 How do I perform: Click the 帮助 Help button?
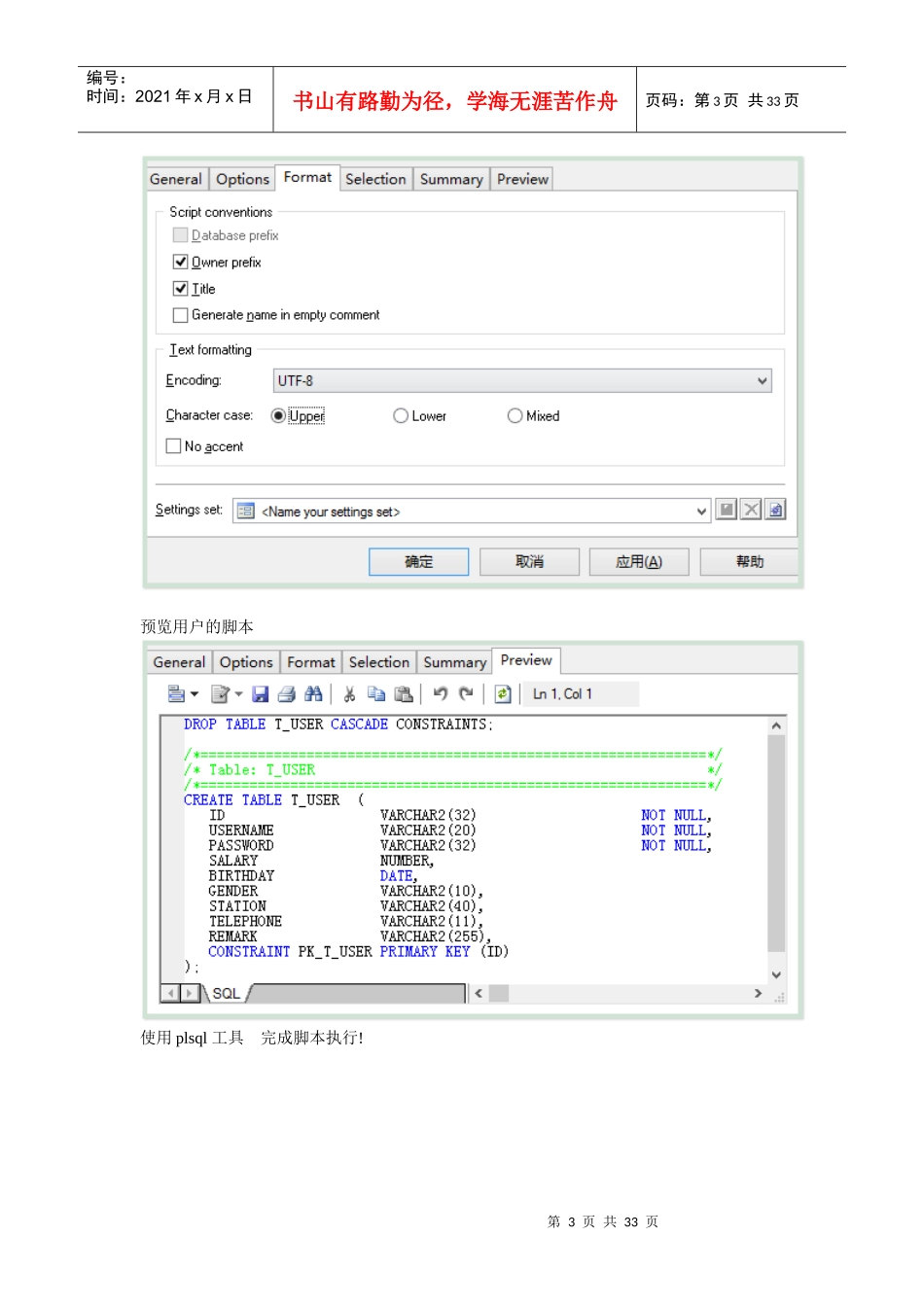pyautogui.click(x=749, y=561)
